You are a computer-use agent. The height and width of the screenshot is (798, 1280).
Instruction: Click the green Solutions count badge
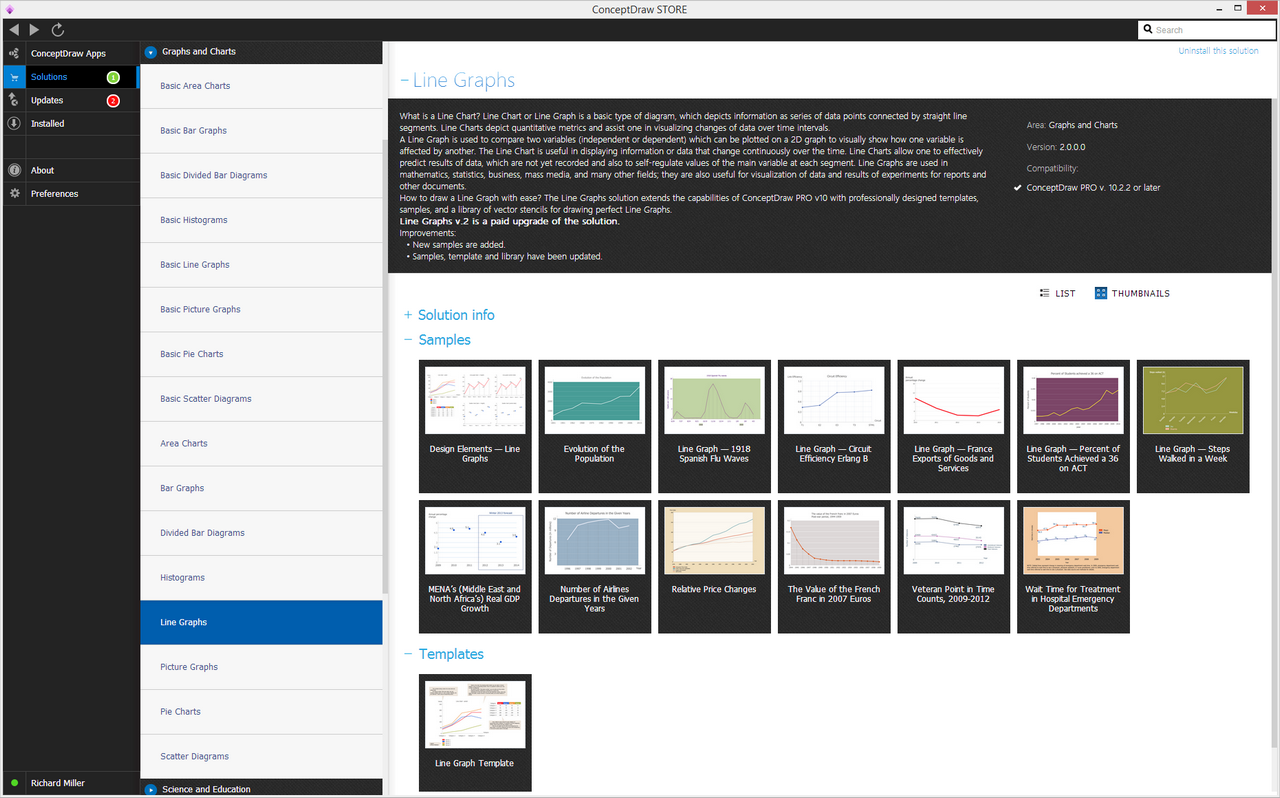[x=113, y=77]
